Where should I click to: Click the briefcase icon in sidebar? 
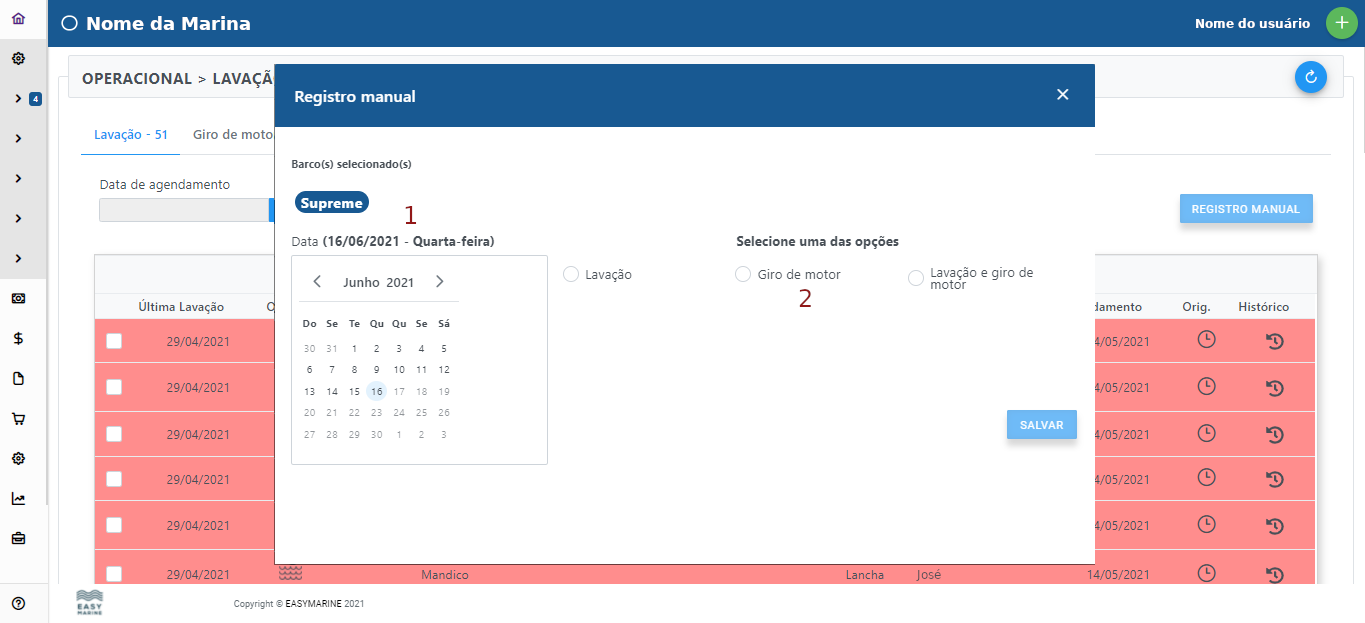[18, 539]
